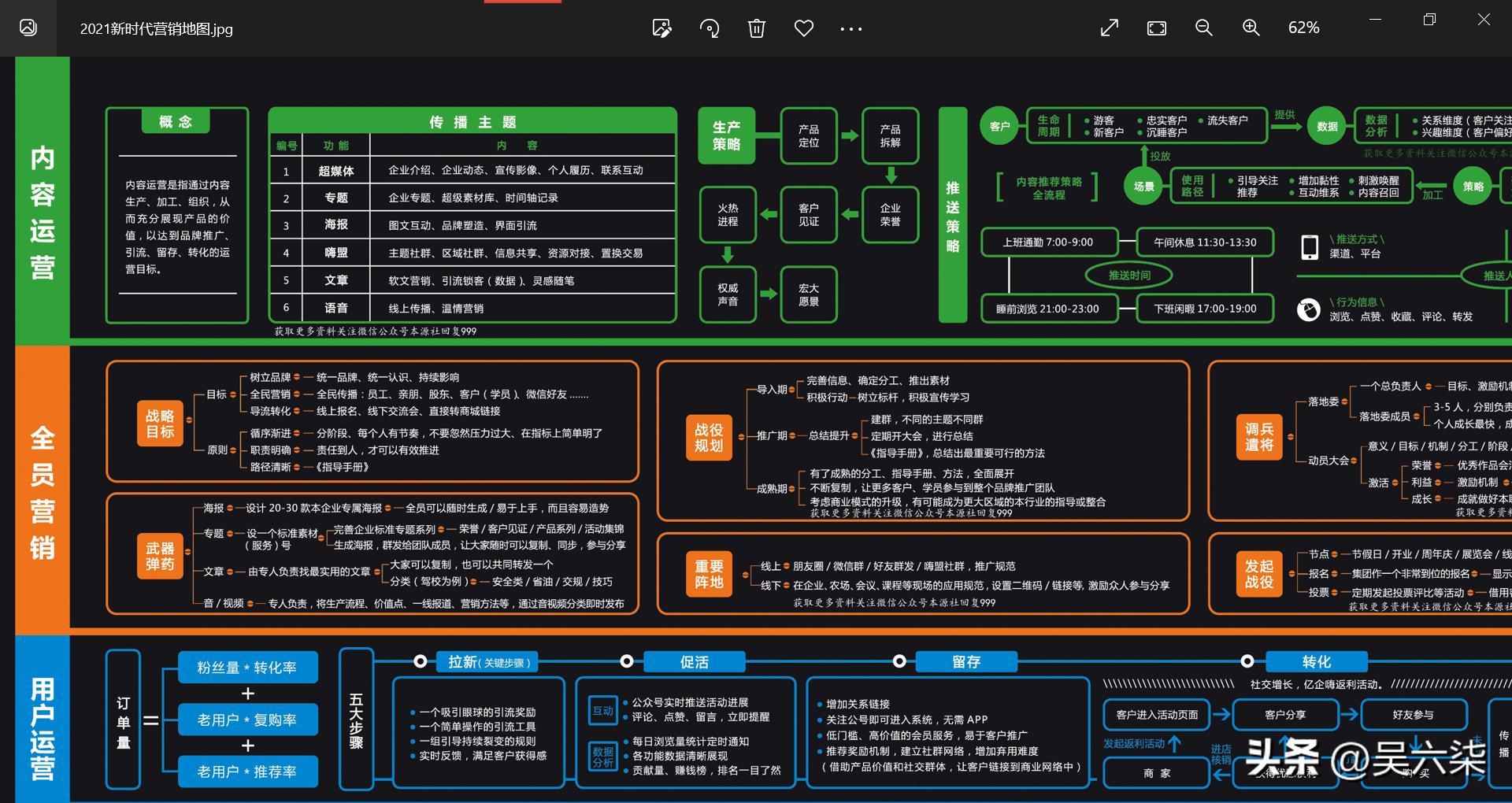Click 下班闲暇 17:00-19:00 box
This screenshot has width=1512, height=803.
[1205, 309]
